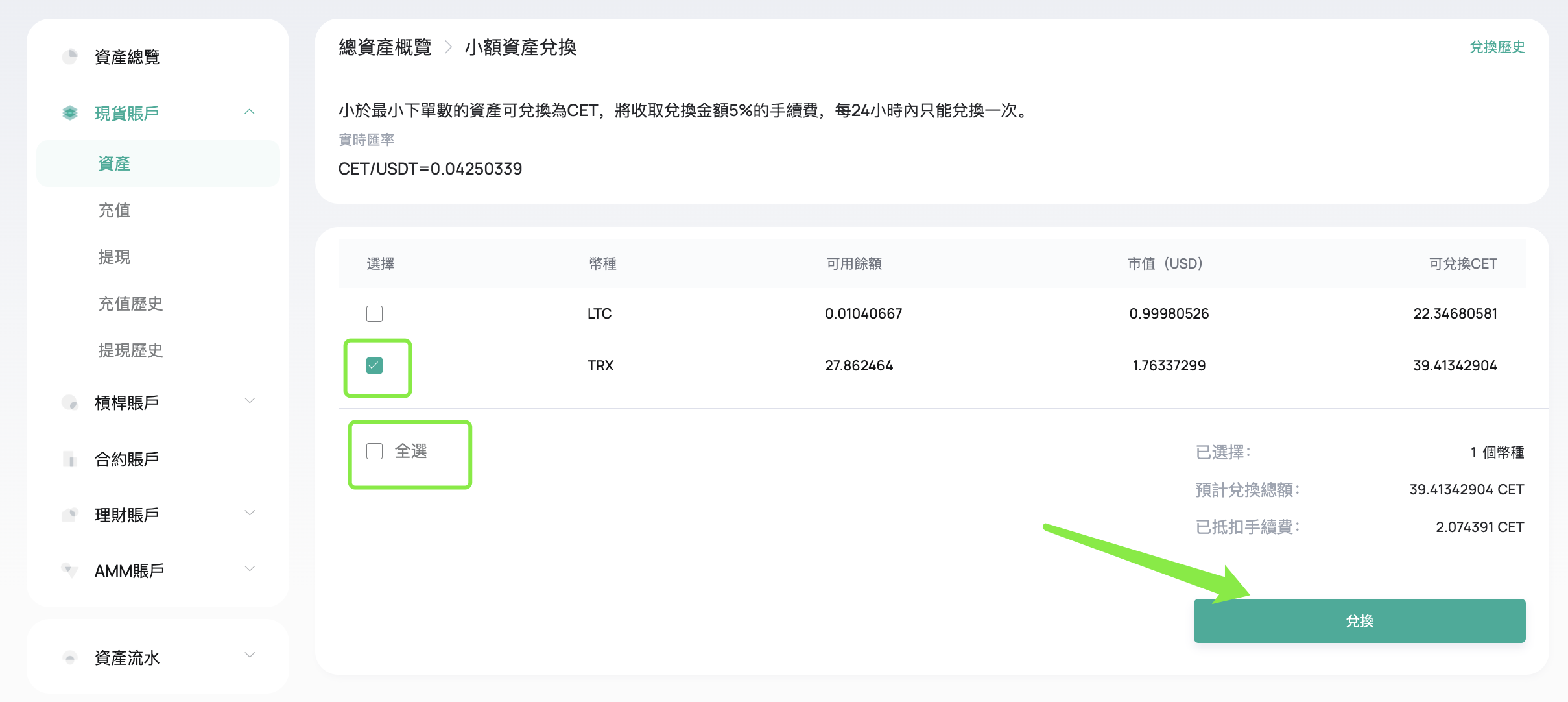Click the 選擇 column header

(381, 263)
